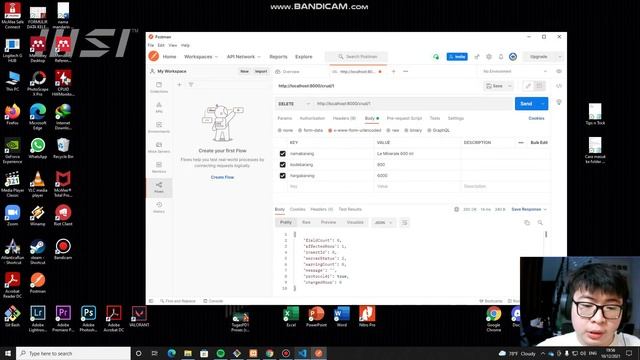Open the Save button dropdown arrow
The width and height of the screenshot is (640, 360).
point(510,86)
